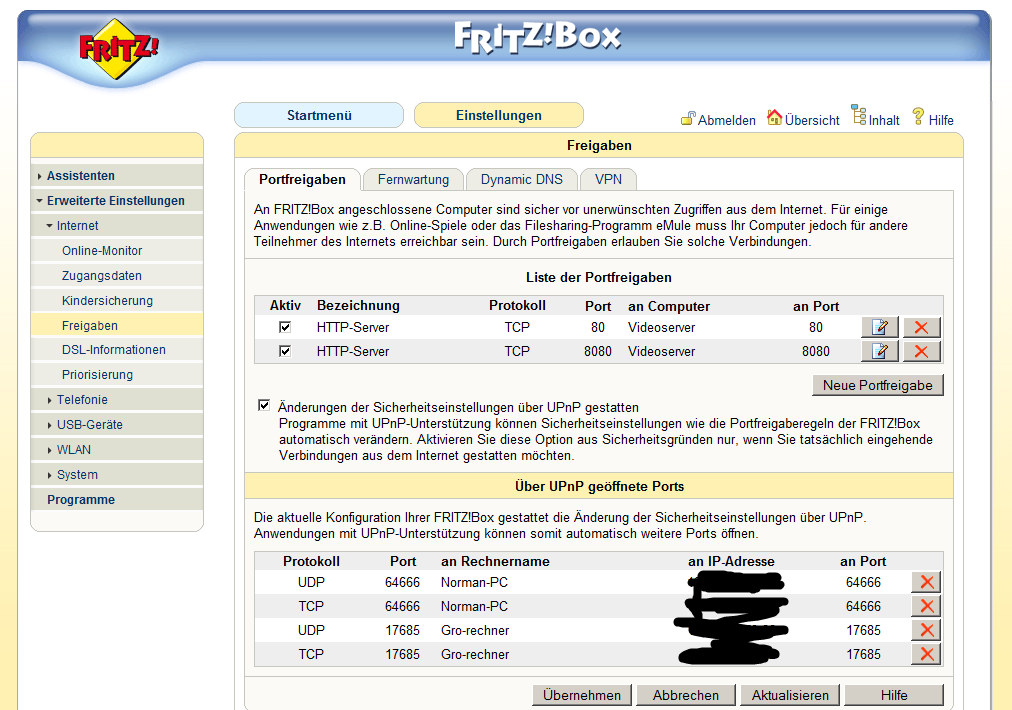Open the Übersicht link
1012x710 pixels.
coord(812,120)
